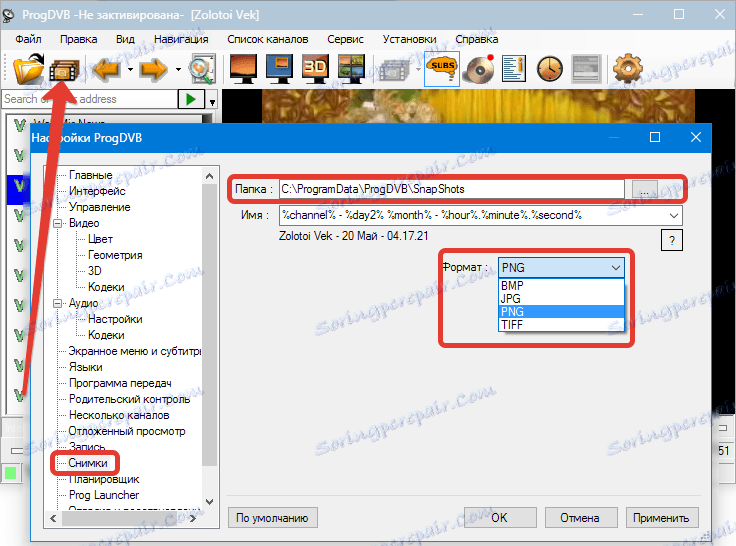Image resolution: width=736 pixels, height=546 pixels.
Task: Open the Имя filename template dropdown
Action: coord(674,215)
